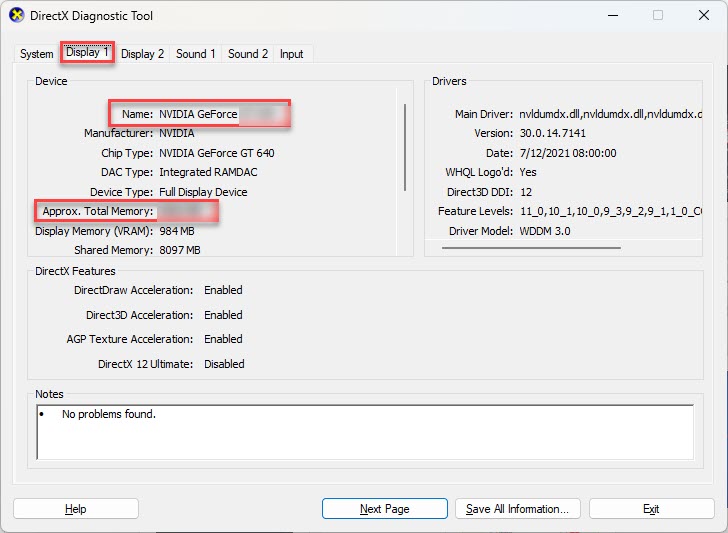Image resolution: width=728 pixels, height=533 pixels.
Task: Click Save All Information button
Action: [517, 509]
